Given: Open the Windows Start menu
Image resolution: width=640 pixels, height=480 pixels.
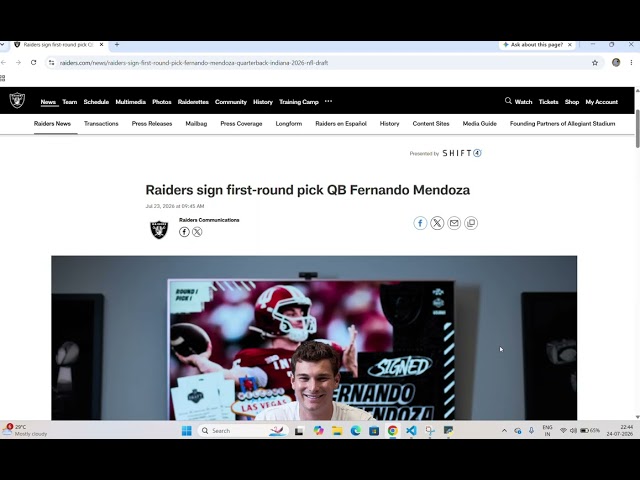Looking at the screenshot, I should pyautogui.click(x=187, y=431).
